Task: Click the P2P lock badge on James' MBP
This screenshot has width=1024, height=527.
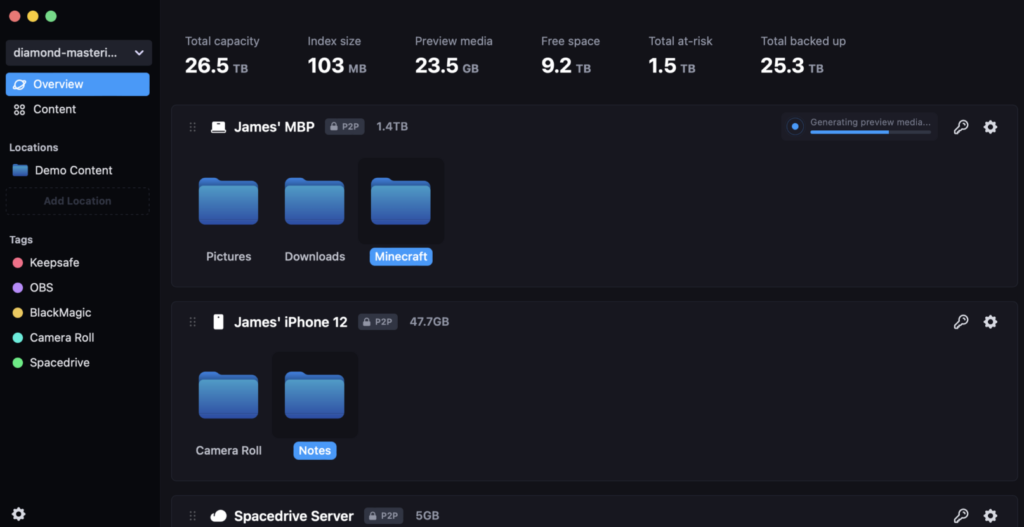Action: coord(345,127)
